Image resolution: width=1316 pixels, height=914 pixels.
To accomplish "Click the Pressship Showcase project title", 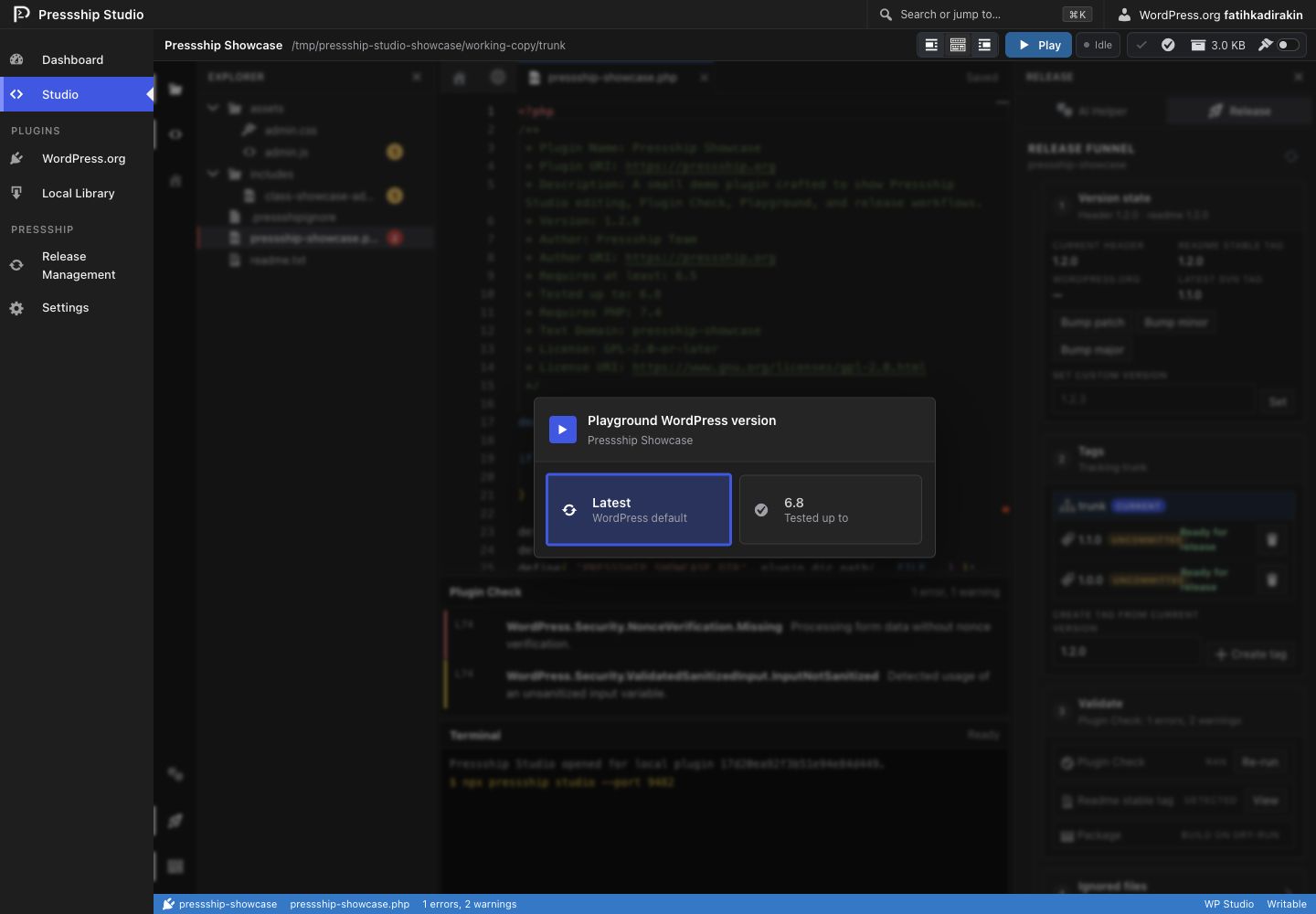I will (223, 45).
